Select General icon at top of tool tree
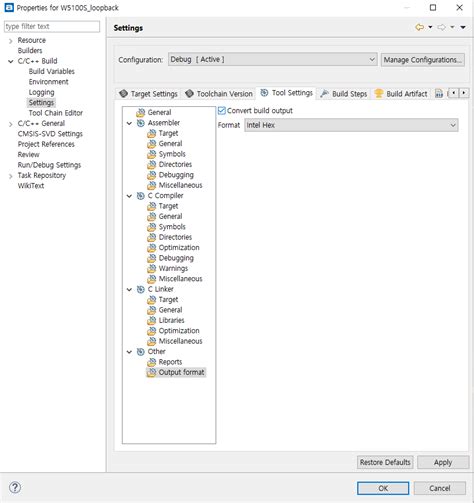The height and width of the screenshot is (503, 474). click(141, 113)
